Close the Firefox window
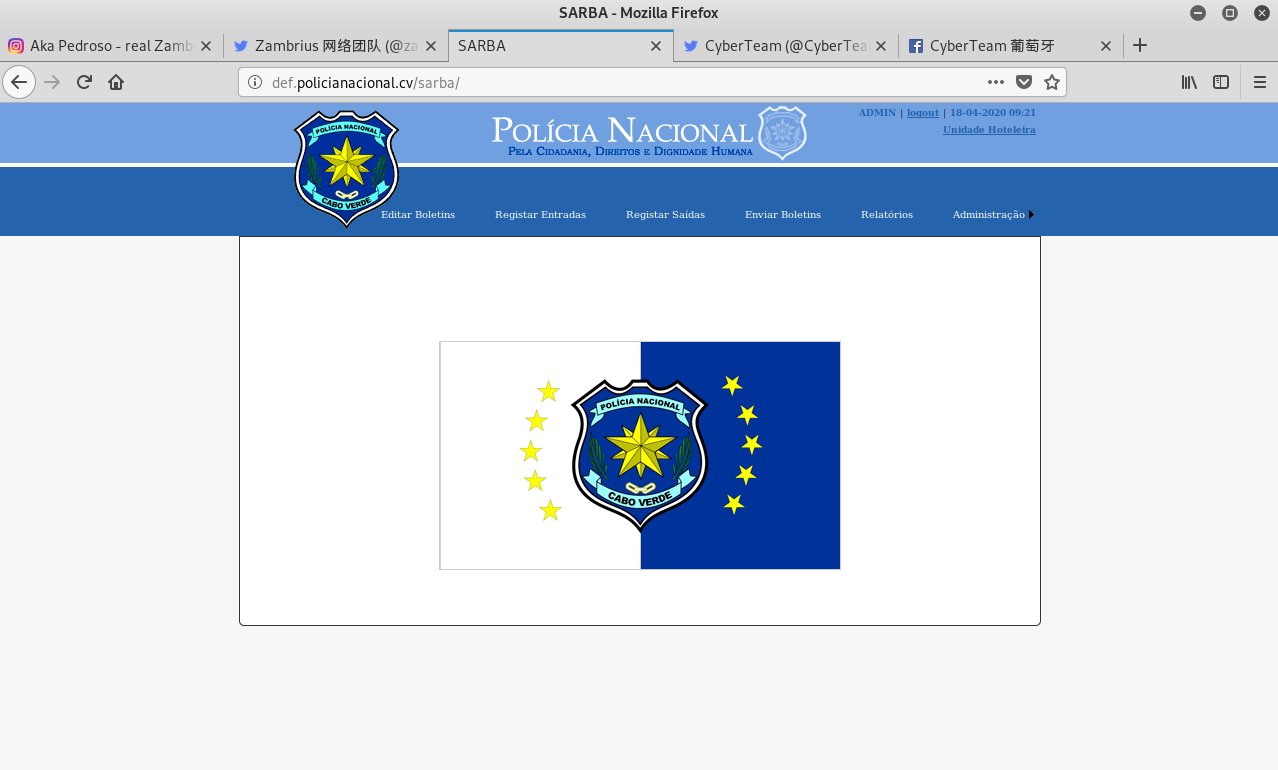This screenshot has height=770, width=1278. tap(1262, 13)
